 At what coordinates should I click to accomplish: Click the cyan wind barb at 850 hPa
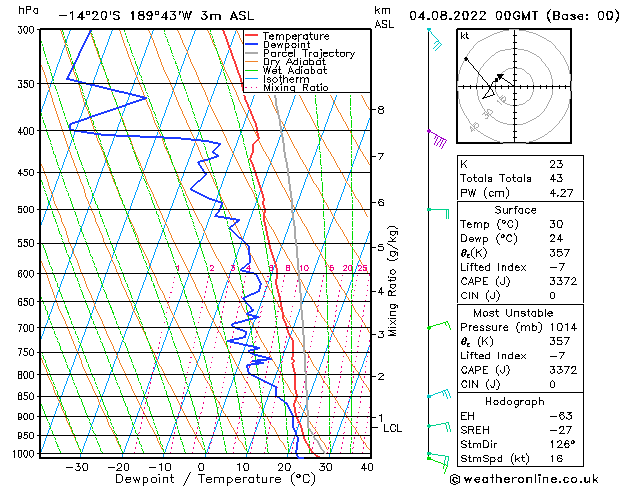[x=439, y=394]
